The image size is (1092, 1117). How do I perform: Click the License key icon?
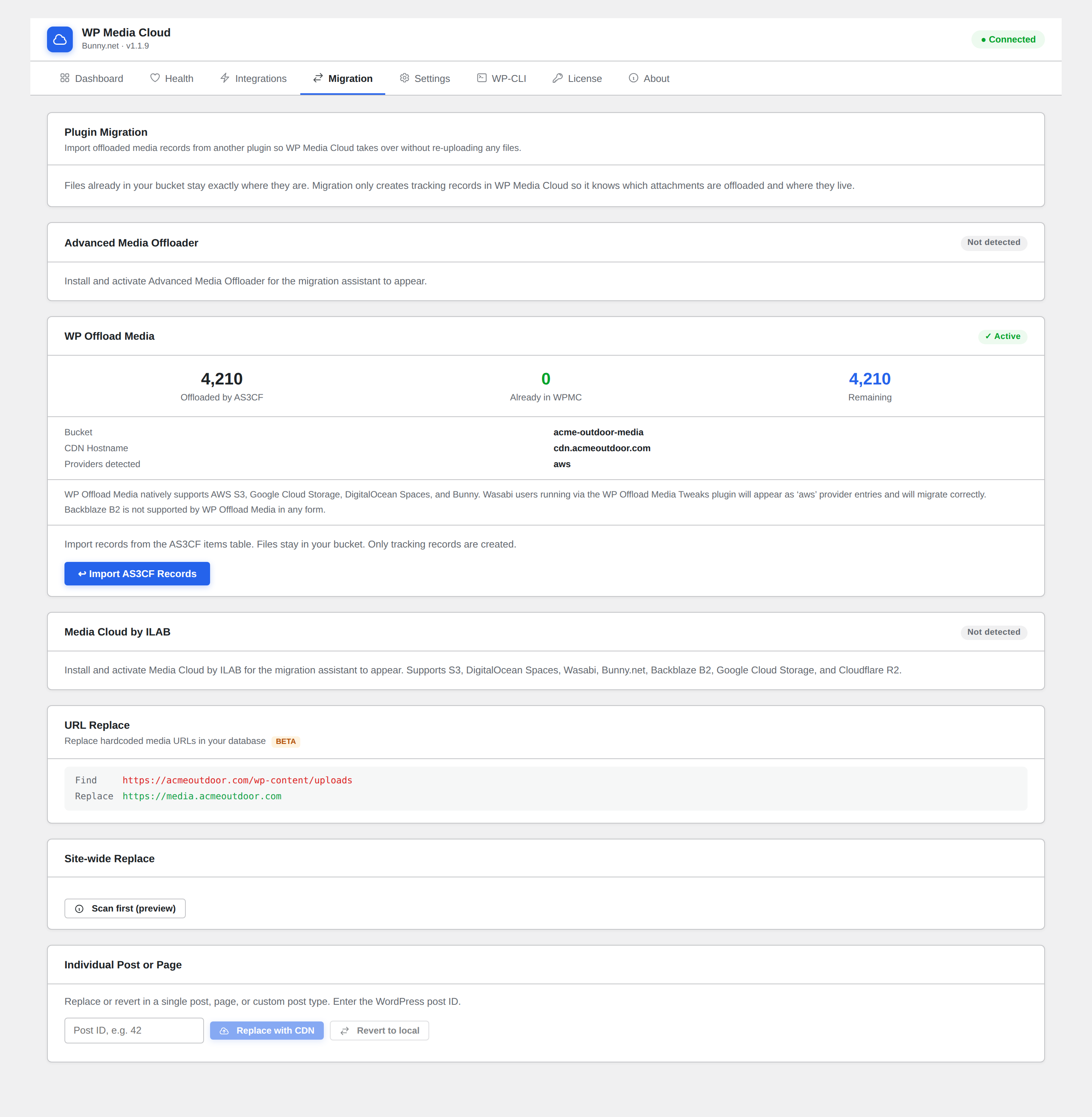click(x=557, y=78)
